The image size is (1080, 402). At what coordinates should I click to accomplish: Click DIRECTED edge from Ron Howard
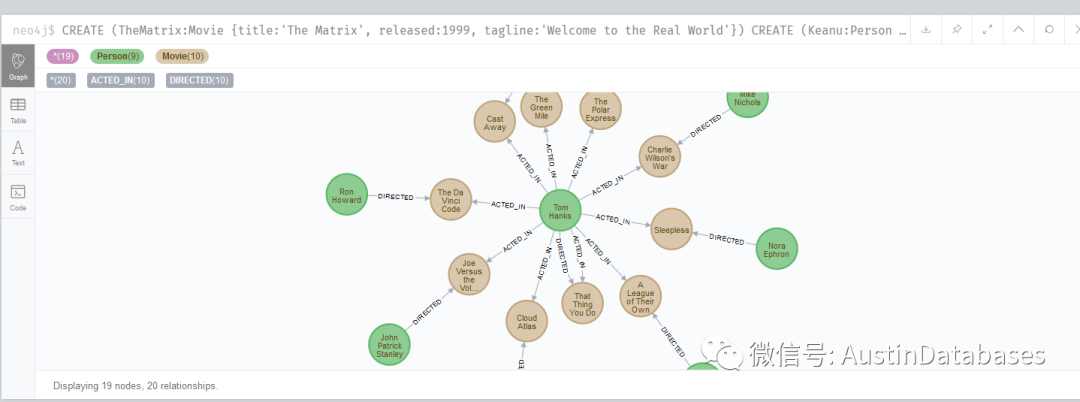pos(395,197)
